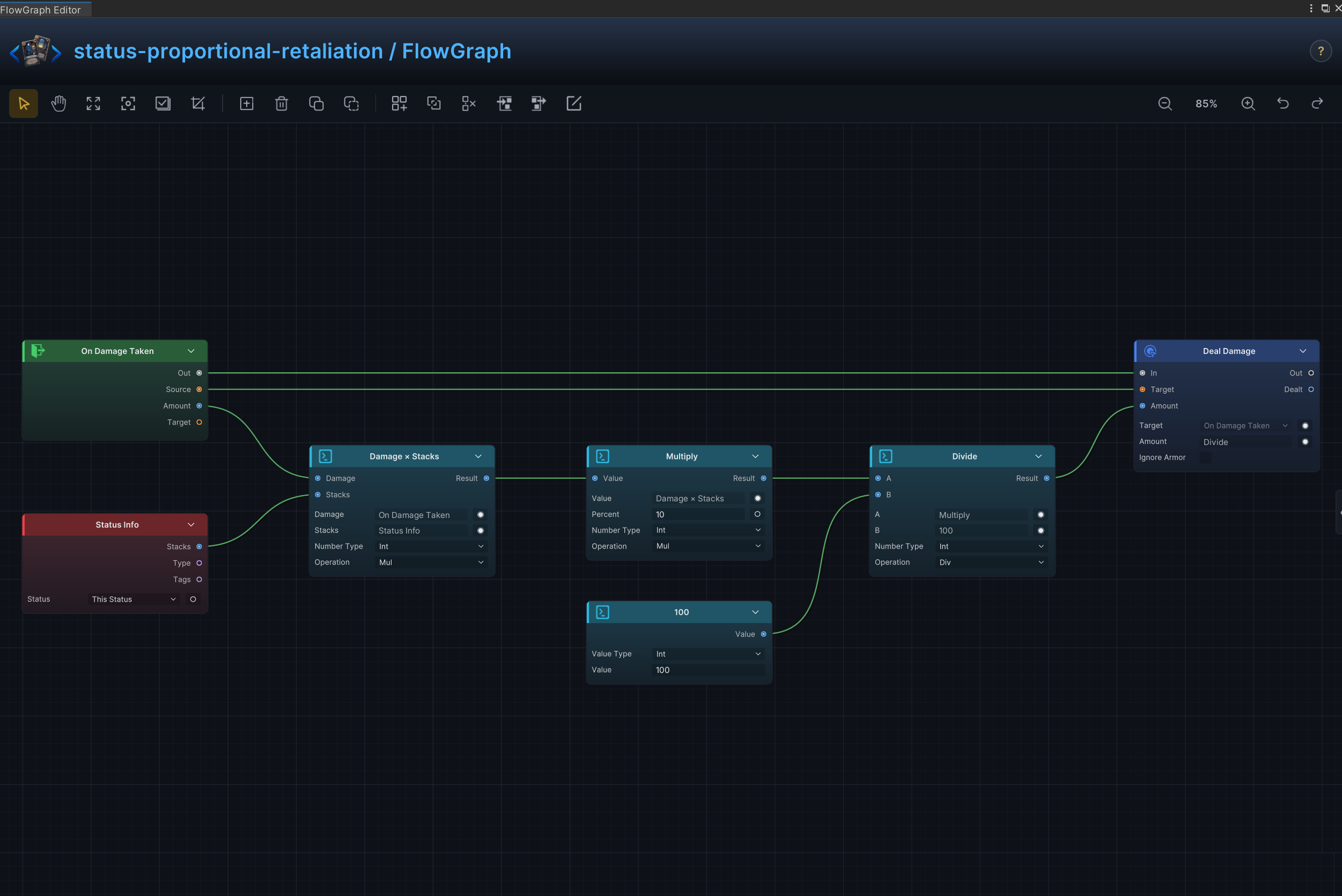Screen dimensions: 1342x896
Task: Open Number Type dropdown in Multiply node
Action: [x=709, y=530]
